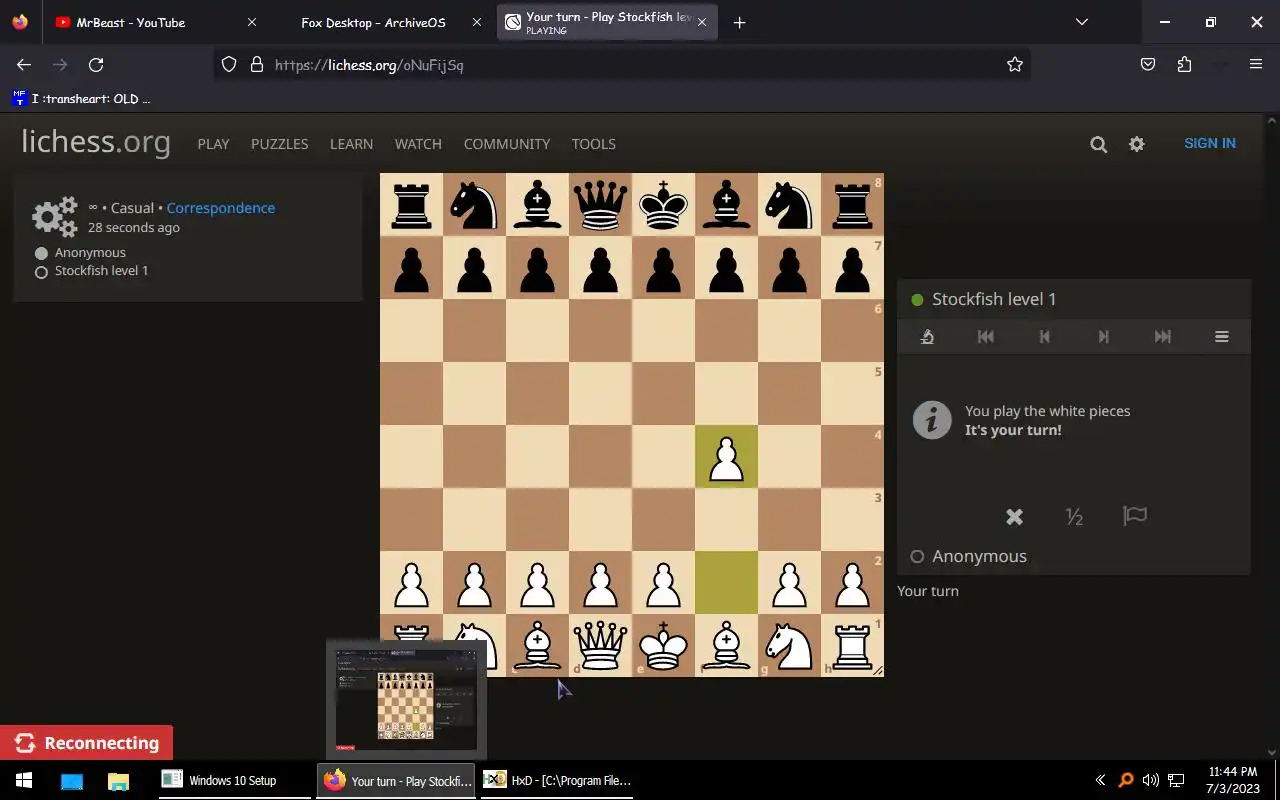Click the taskbar window preview thumbnail
This screenshot has width=1280, height=800.
click(x=406, y=699)
